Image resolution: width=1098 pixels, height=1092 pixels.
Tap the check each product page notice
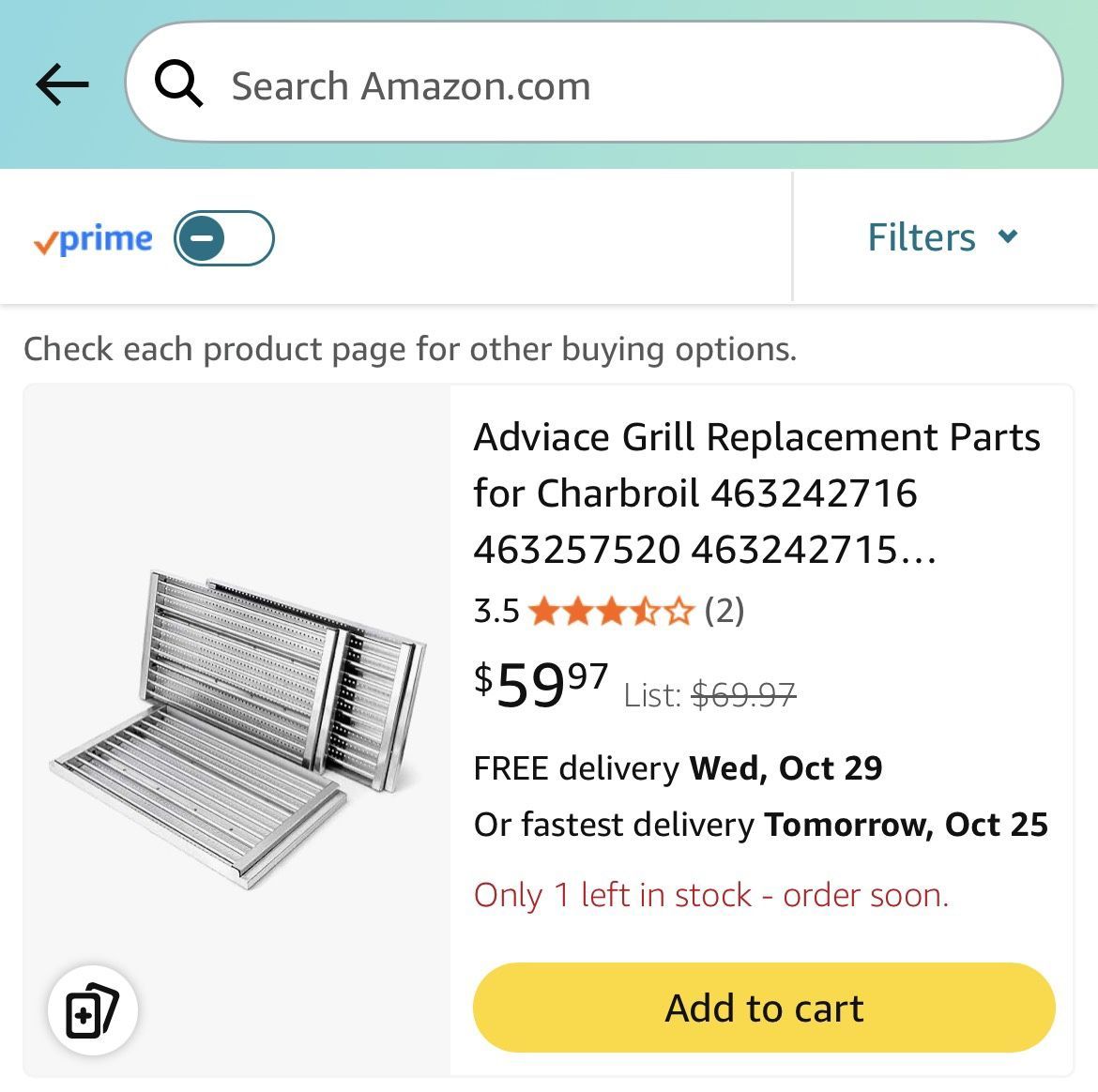coord(410,349)
